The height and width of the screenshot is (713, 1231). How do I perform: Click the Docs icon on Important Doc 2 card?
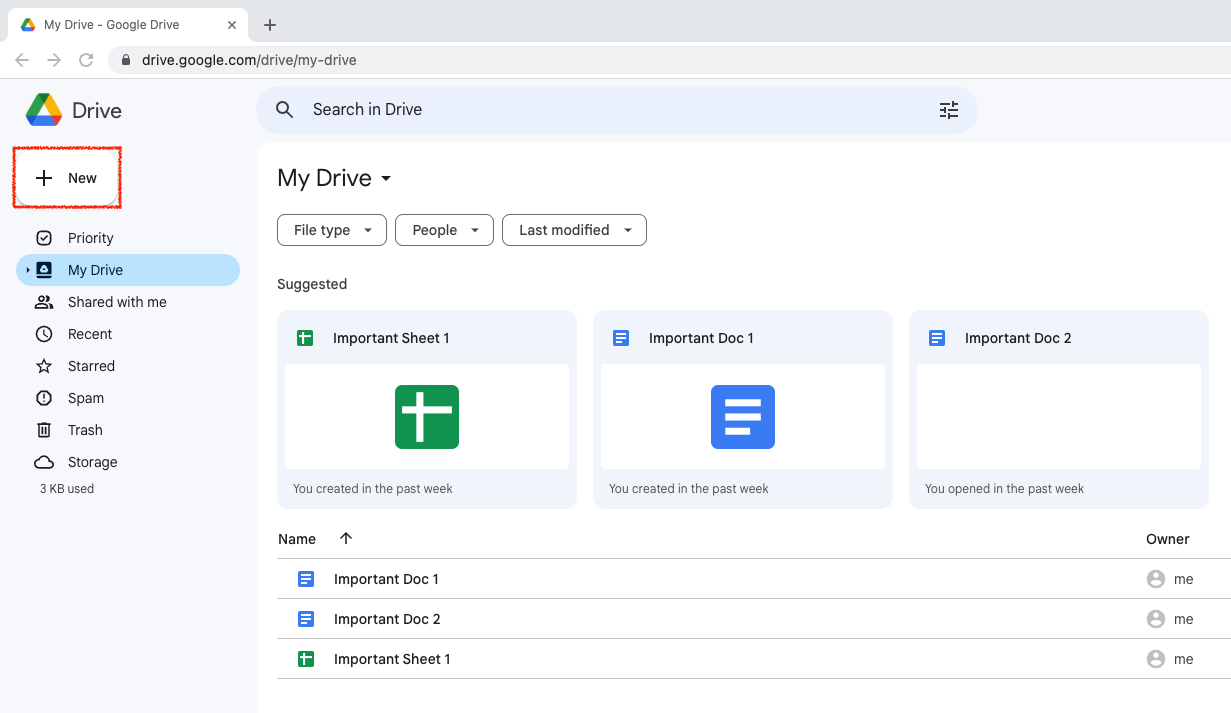point(937,338)
